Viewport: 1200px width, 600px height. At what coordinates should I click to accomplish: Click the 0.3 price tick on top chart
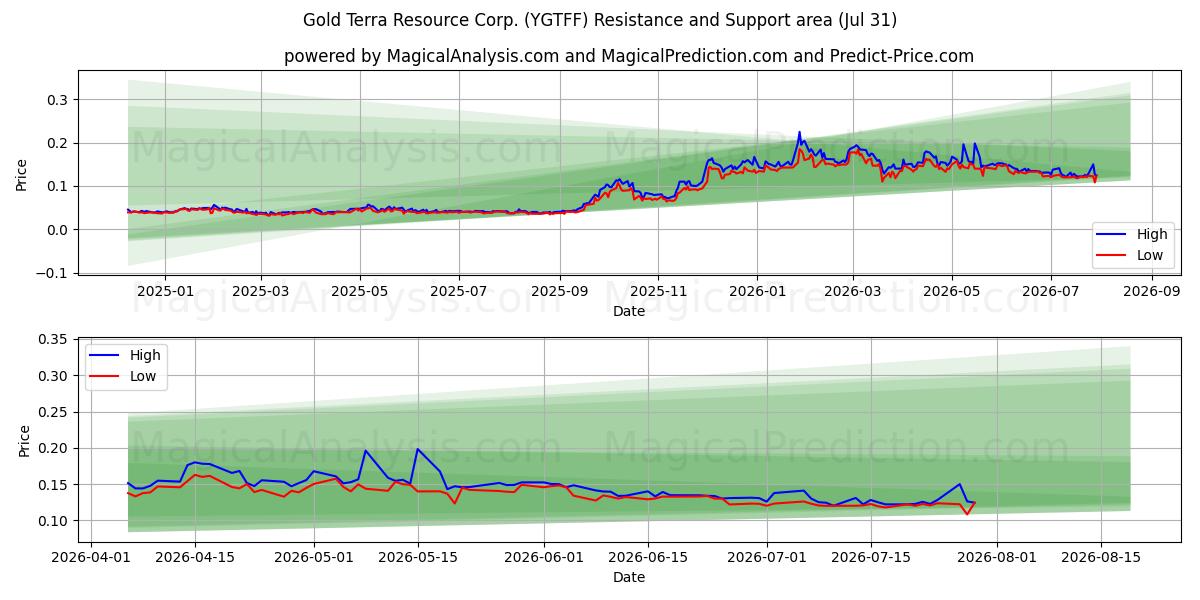click(56, 100)
